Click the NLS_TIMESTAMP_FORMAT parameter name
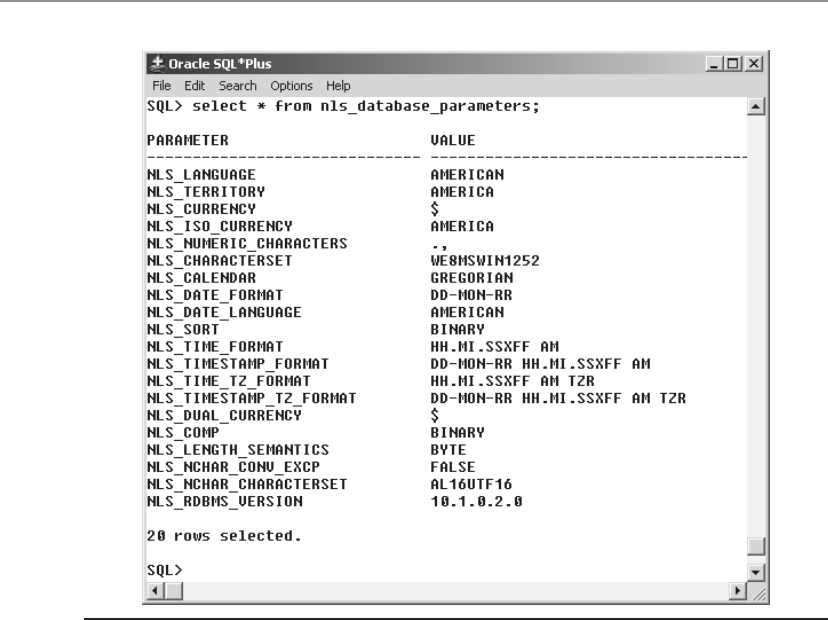 click(238, 364)
